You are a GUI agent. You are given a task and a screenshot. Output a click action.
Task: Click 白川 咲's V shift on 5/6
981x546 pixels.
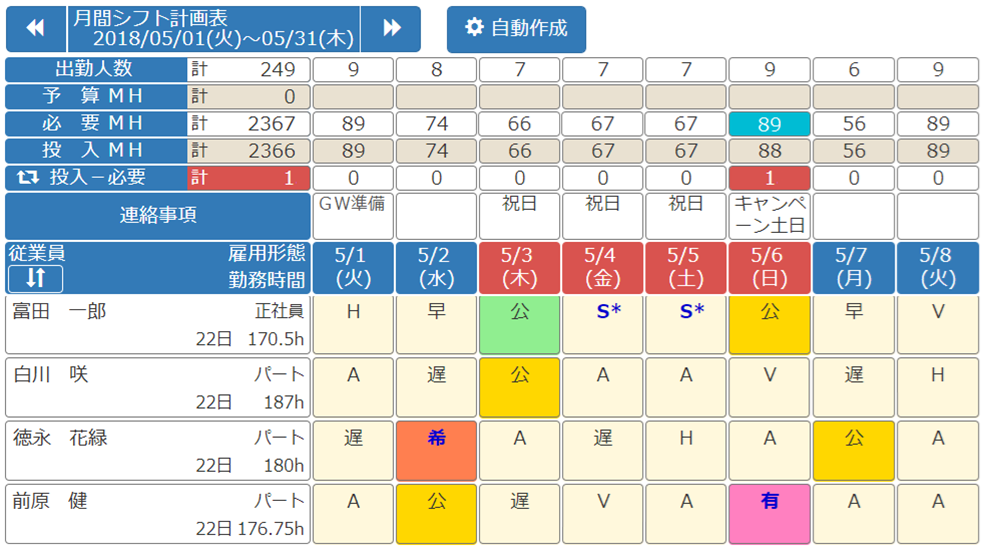770,388
